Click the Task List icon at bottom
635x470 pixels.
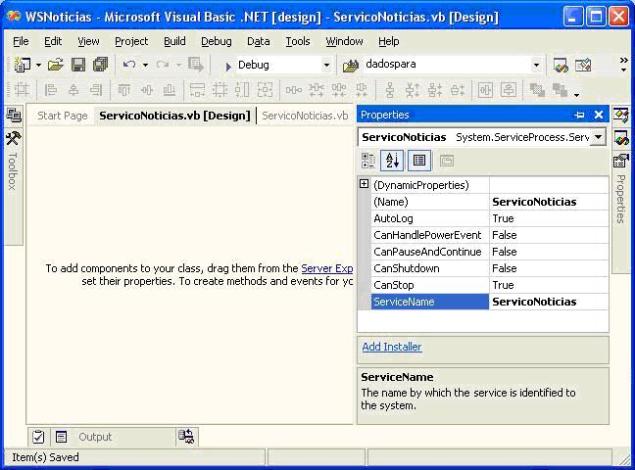(39, 436)
